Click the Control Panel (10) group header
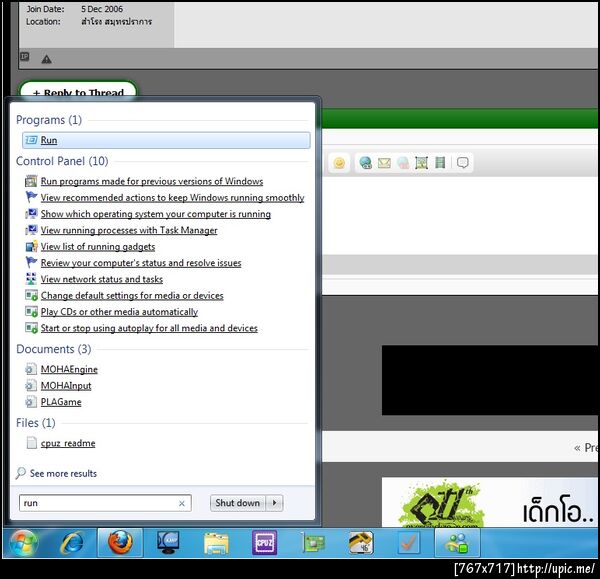 click(x=62, y=161)
